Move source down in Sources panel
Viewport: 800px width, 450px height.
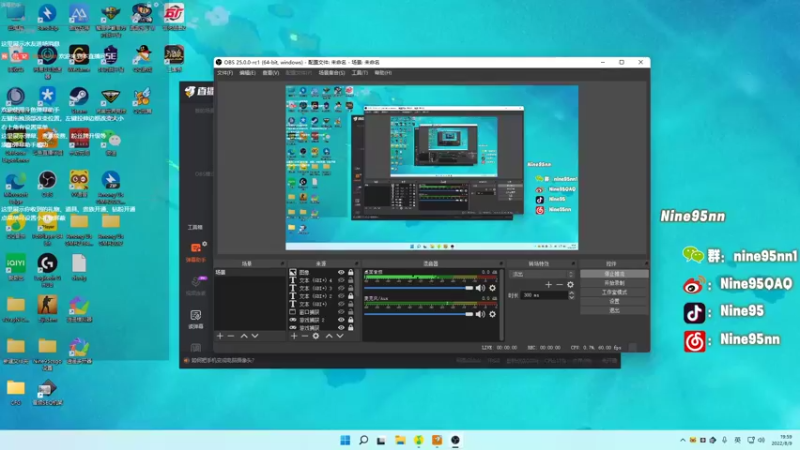[x=340, y=336]
